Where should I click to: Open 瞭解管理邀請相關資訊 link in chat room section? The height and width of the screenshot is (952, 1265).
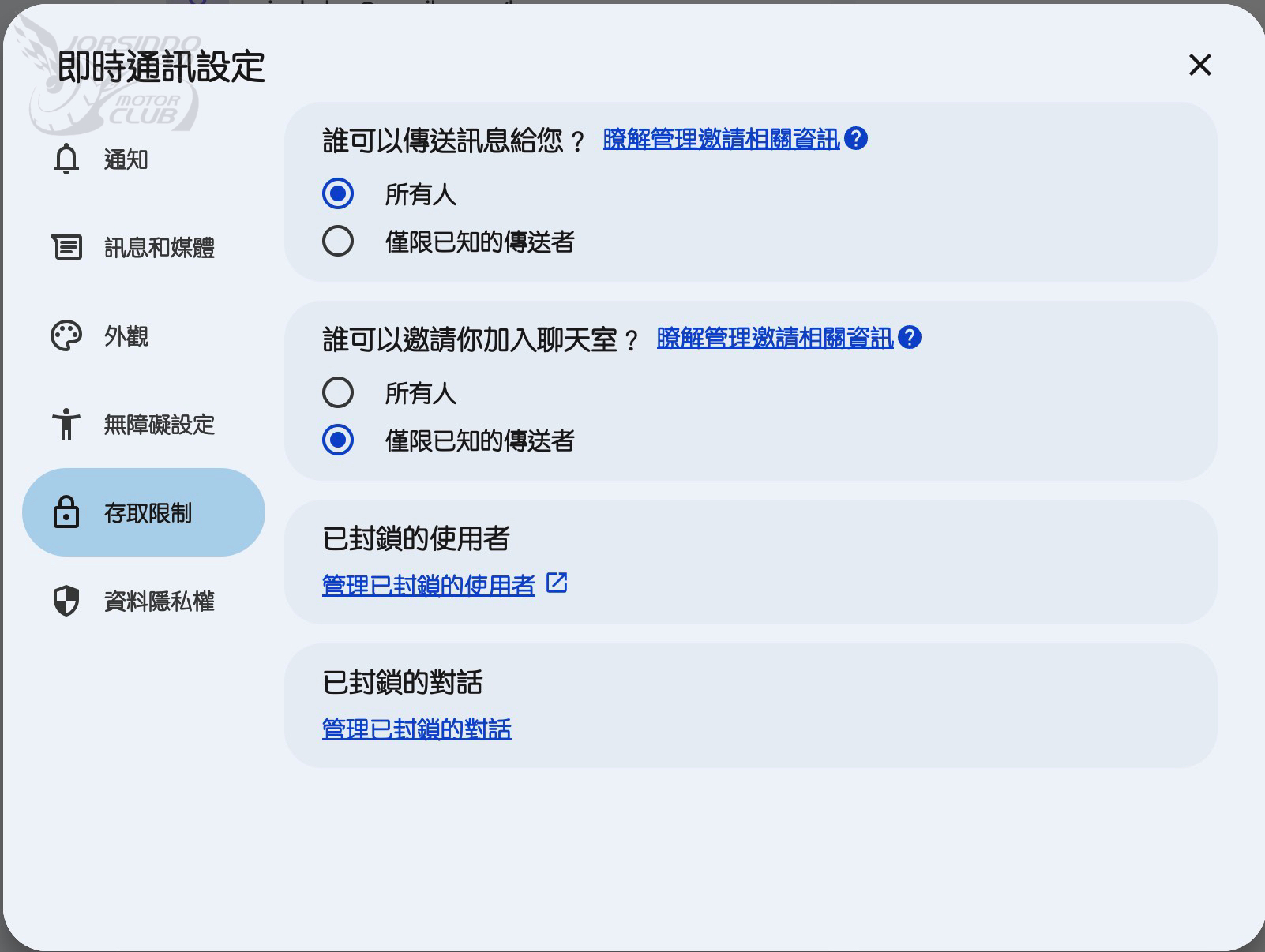coord(775,339)
